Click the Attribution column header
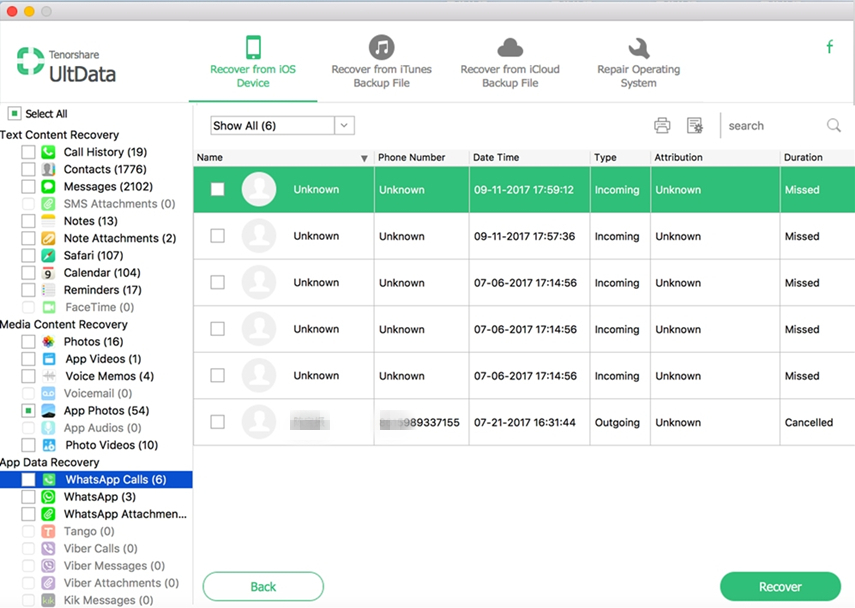This screenshot has height=608, width=855. pyautogui.click(x=715, y=158)
